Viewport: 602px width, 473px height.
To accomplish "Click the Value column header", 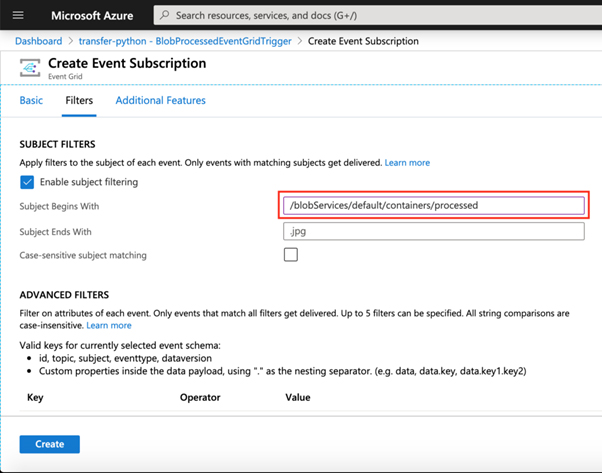I will pyautogui.click(x=298, y=397).
